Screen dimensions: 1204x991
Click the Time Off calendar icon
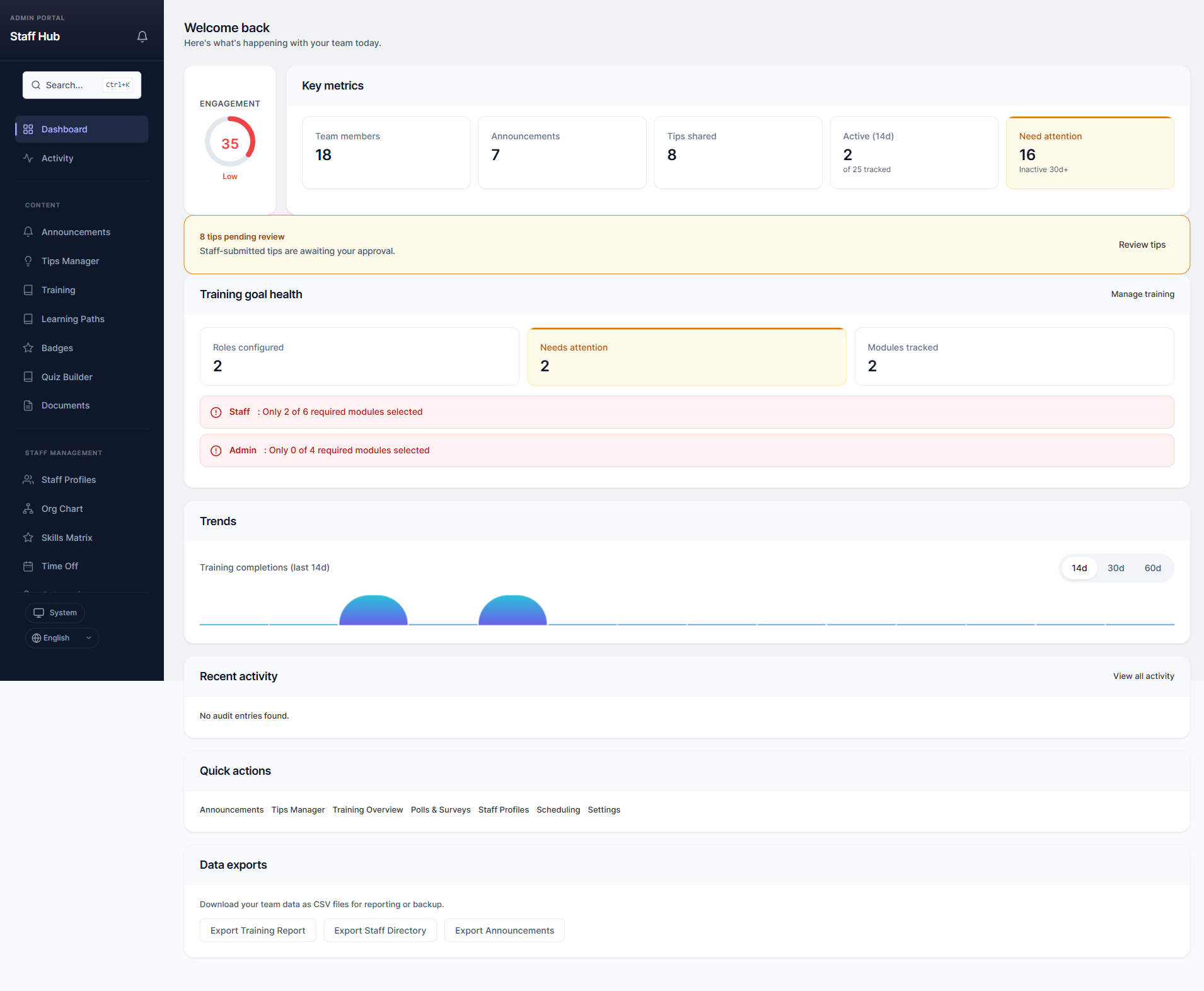(x=28, y=565)
